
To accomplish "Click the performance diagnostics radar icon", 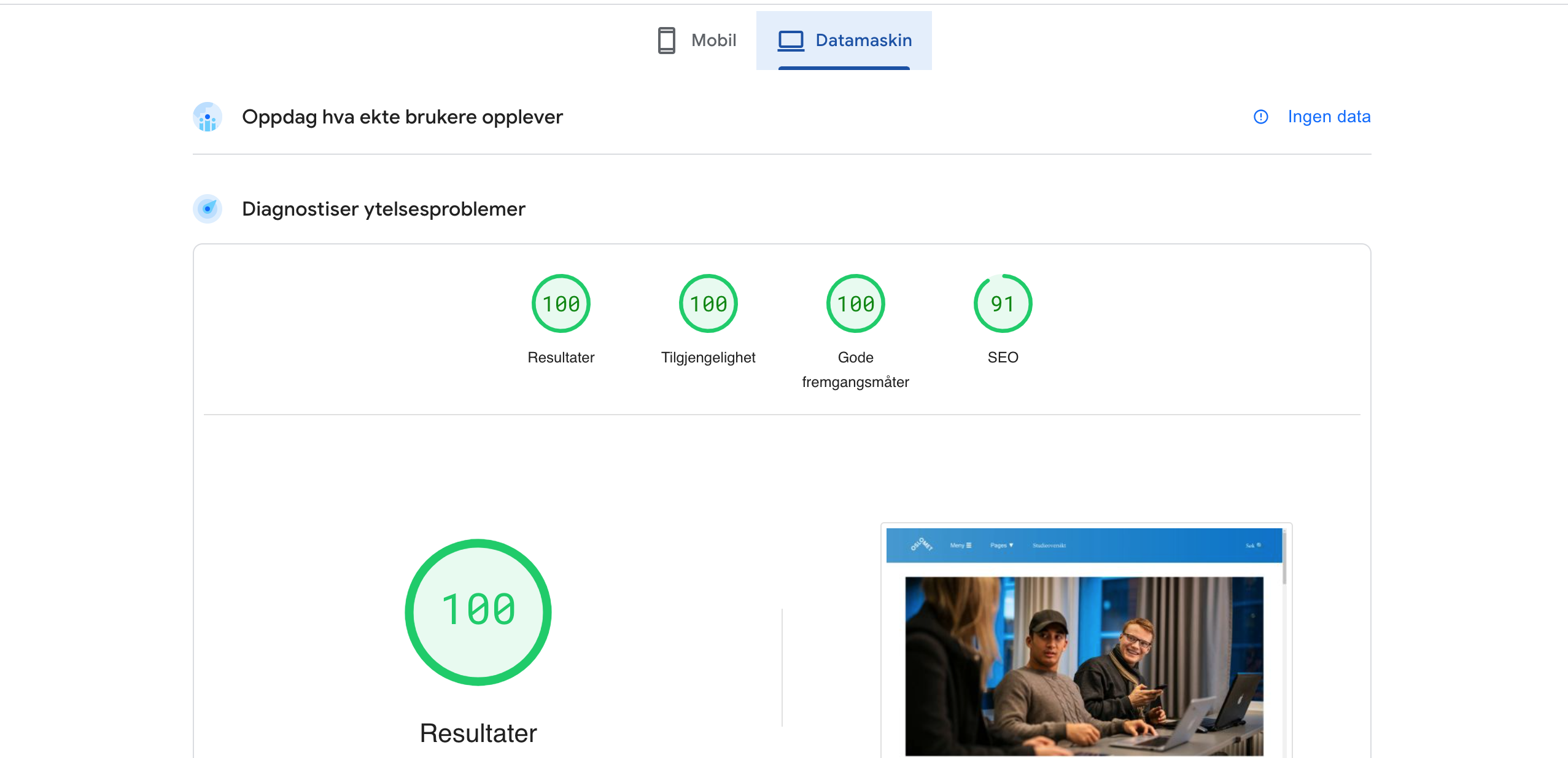I will click(208, 209).
